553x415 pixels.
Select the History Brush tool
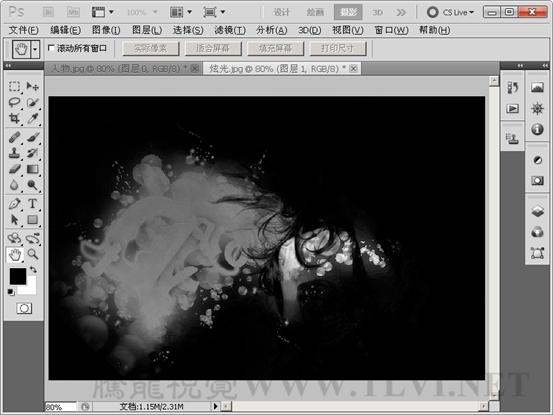tap(32, 153)
